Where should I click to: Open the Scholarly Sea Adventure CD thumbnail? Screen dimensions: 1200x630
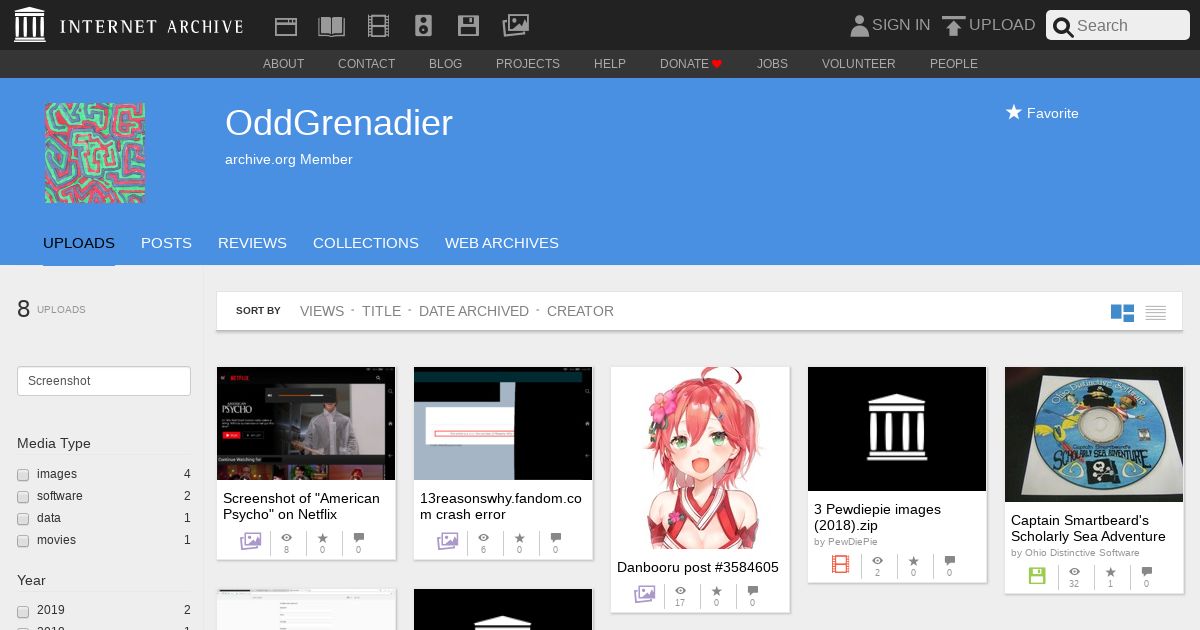click(1094, 434)
